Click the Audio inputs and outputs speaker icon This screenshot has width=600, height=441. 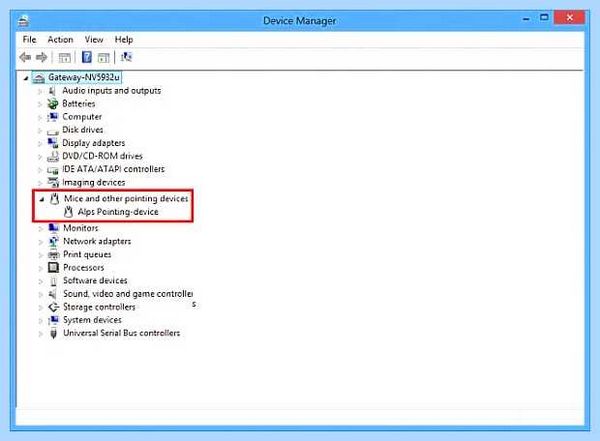click(x=53, y=91)
